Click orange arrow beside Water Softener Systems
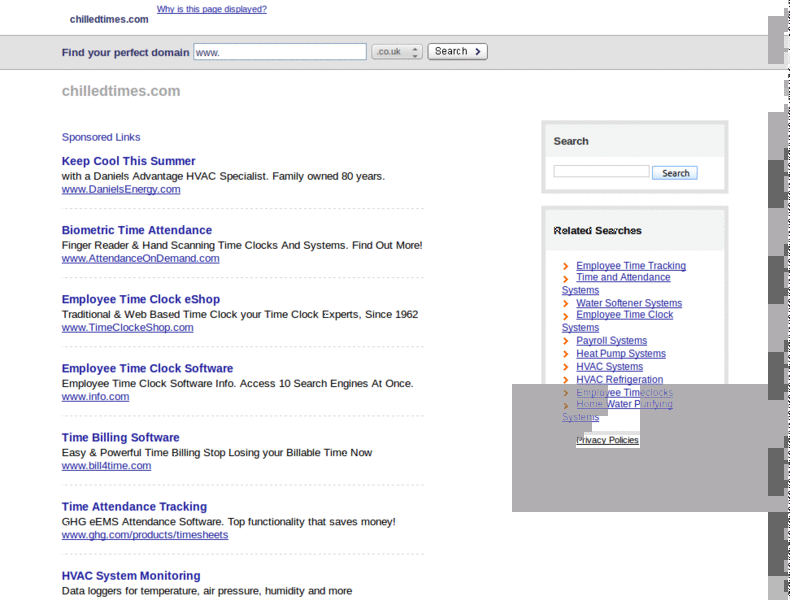Screen dimensions: 800x600 (x=565, y=304)
